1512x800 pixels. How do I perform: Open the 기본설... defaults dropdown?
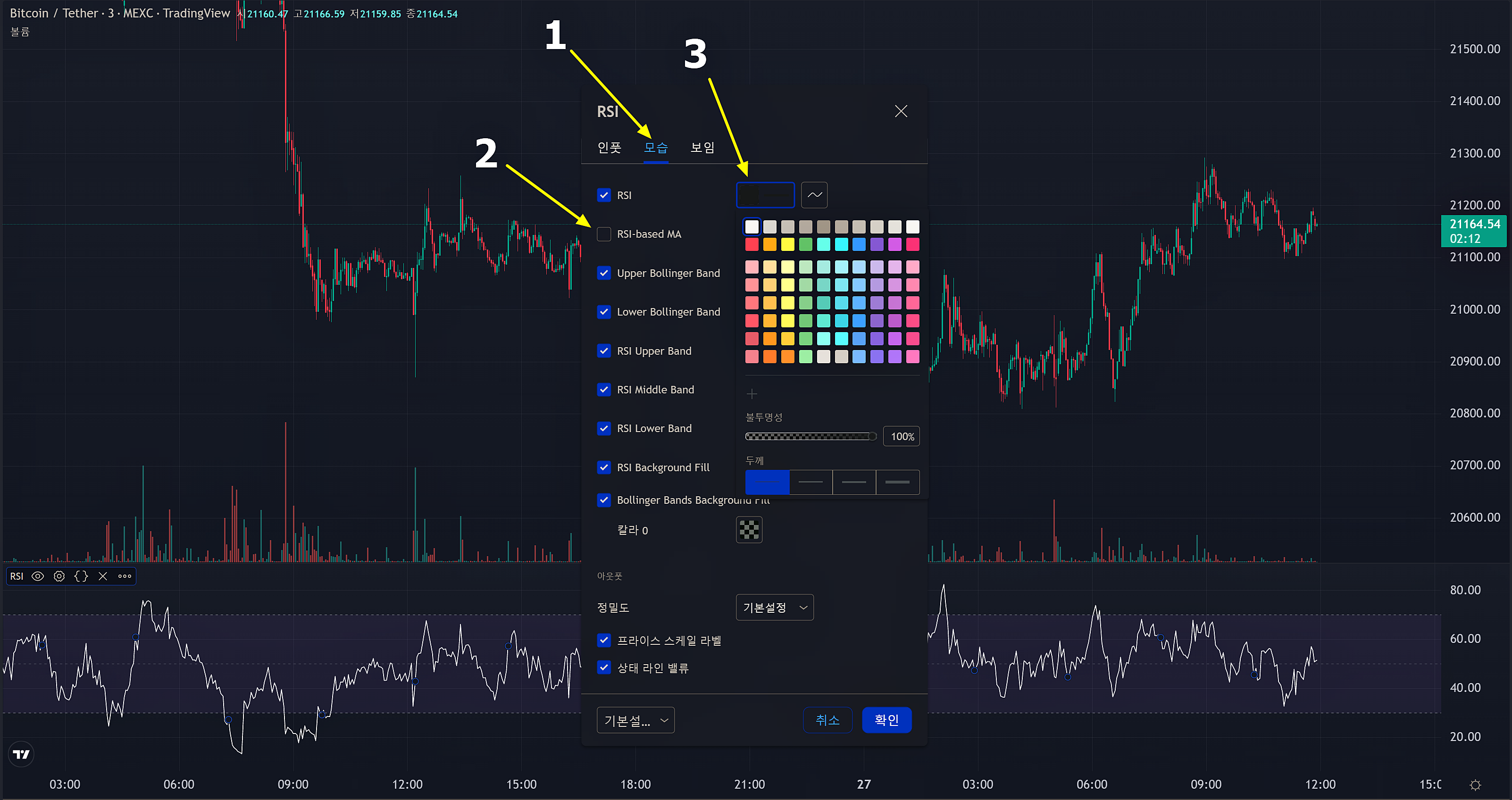click(x=635, y=720)
